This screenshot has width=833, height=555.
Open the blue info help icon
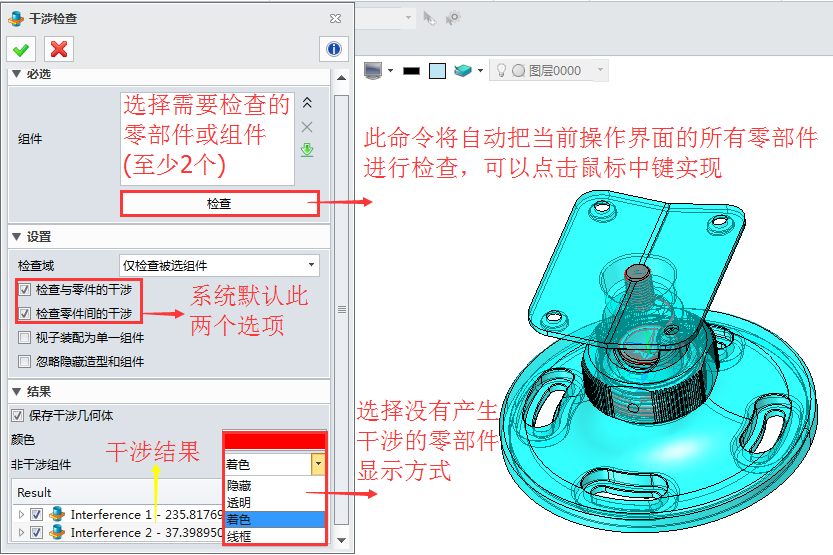(x=333, y=49)
